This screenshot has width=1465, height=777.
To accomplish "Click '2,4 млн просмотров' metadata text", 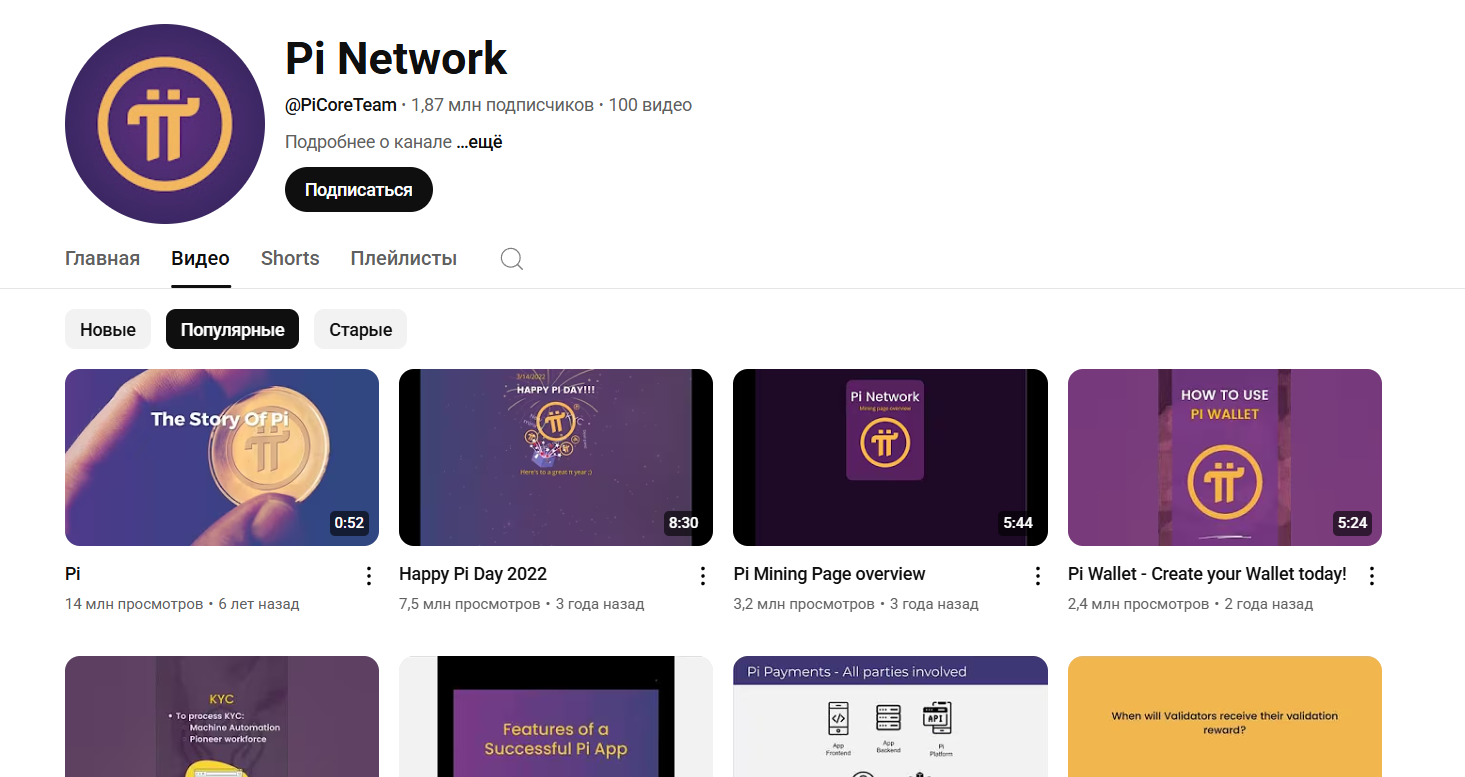I will [x=1139, y=604].
